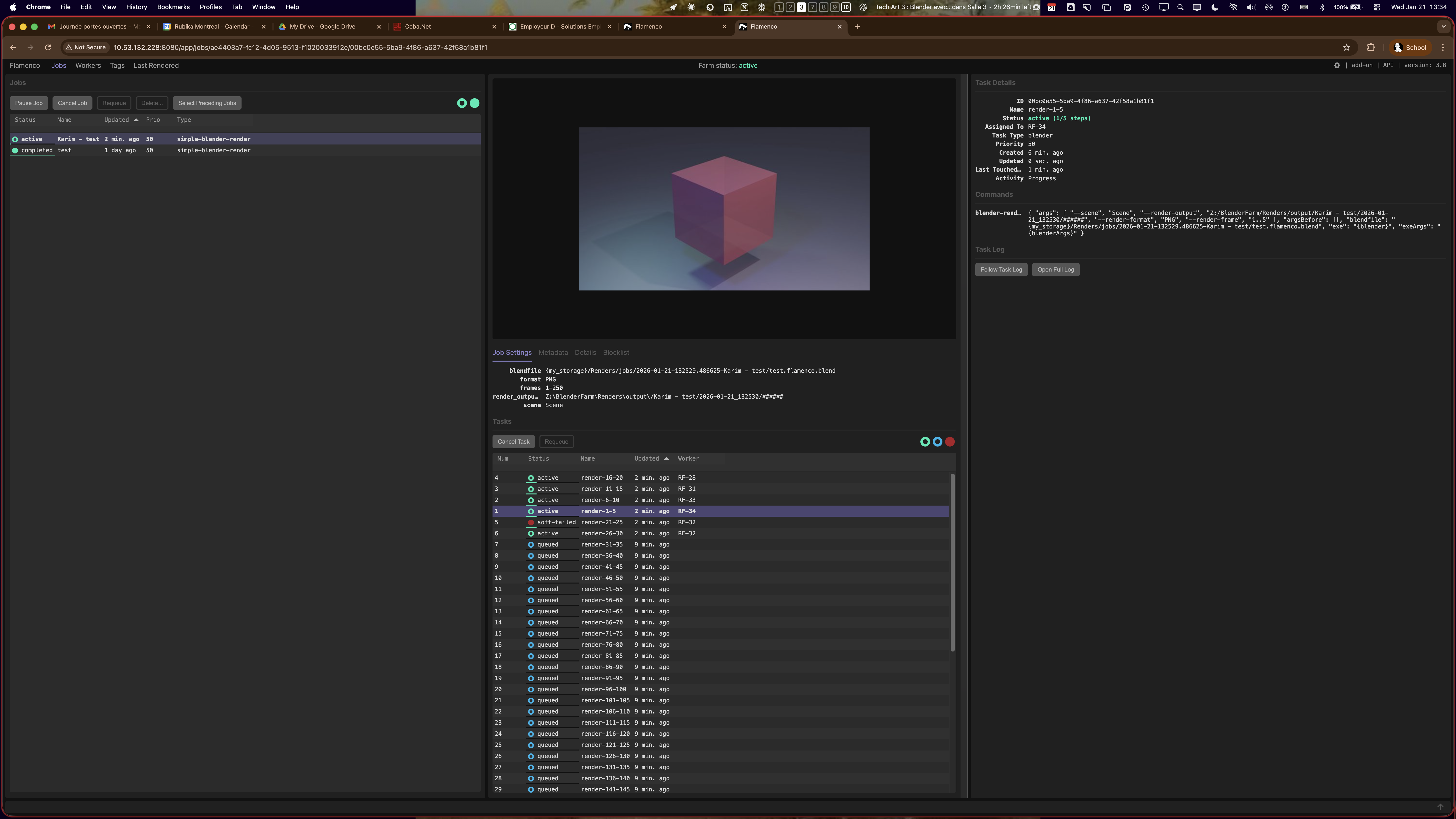The height and width of the screenshot is (819, 1456).
Task: Click Select Preceding Jobs button
Action: point(207,103)
